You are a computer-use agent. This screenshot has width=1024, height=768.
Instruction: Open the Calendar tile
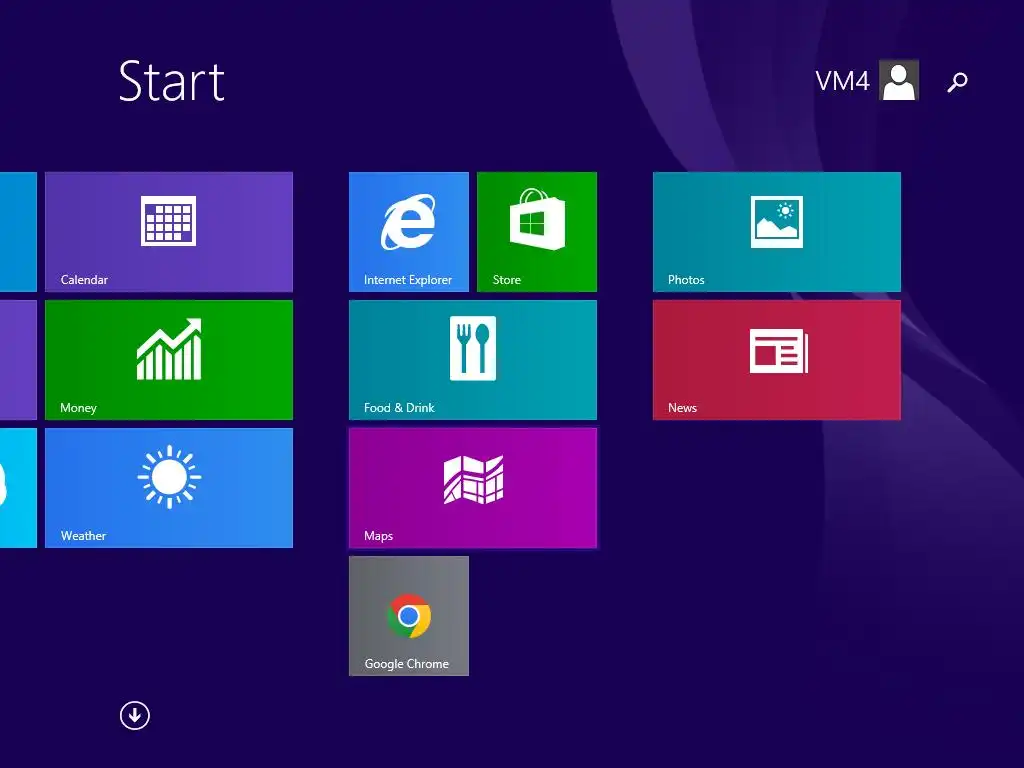click(168, 232)
